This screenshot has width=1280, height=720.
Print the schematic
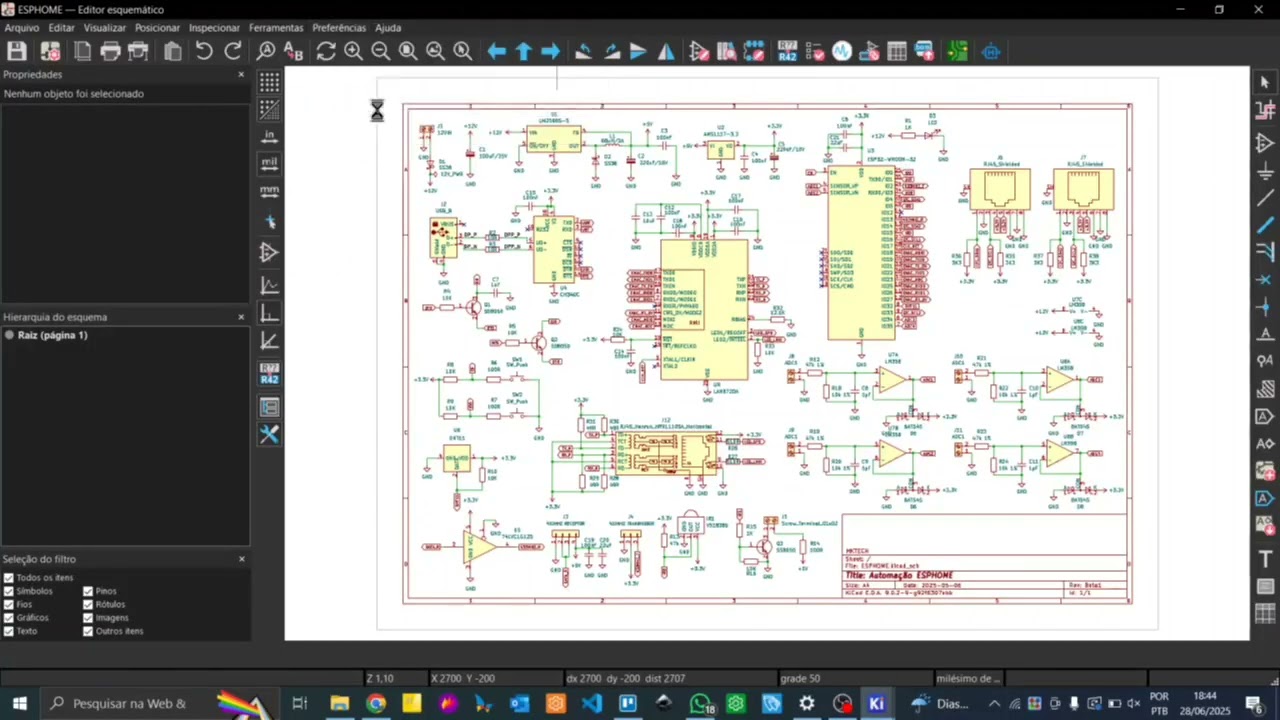pos(110,51)
